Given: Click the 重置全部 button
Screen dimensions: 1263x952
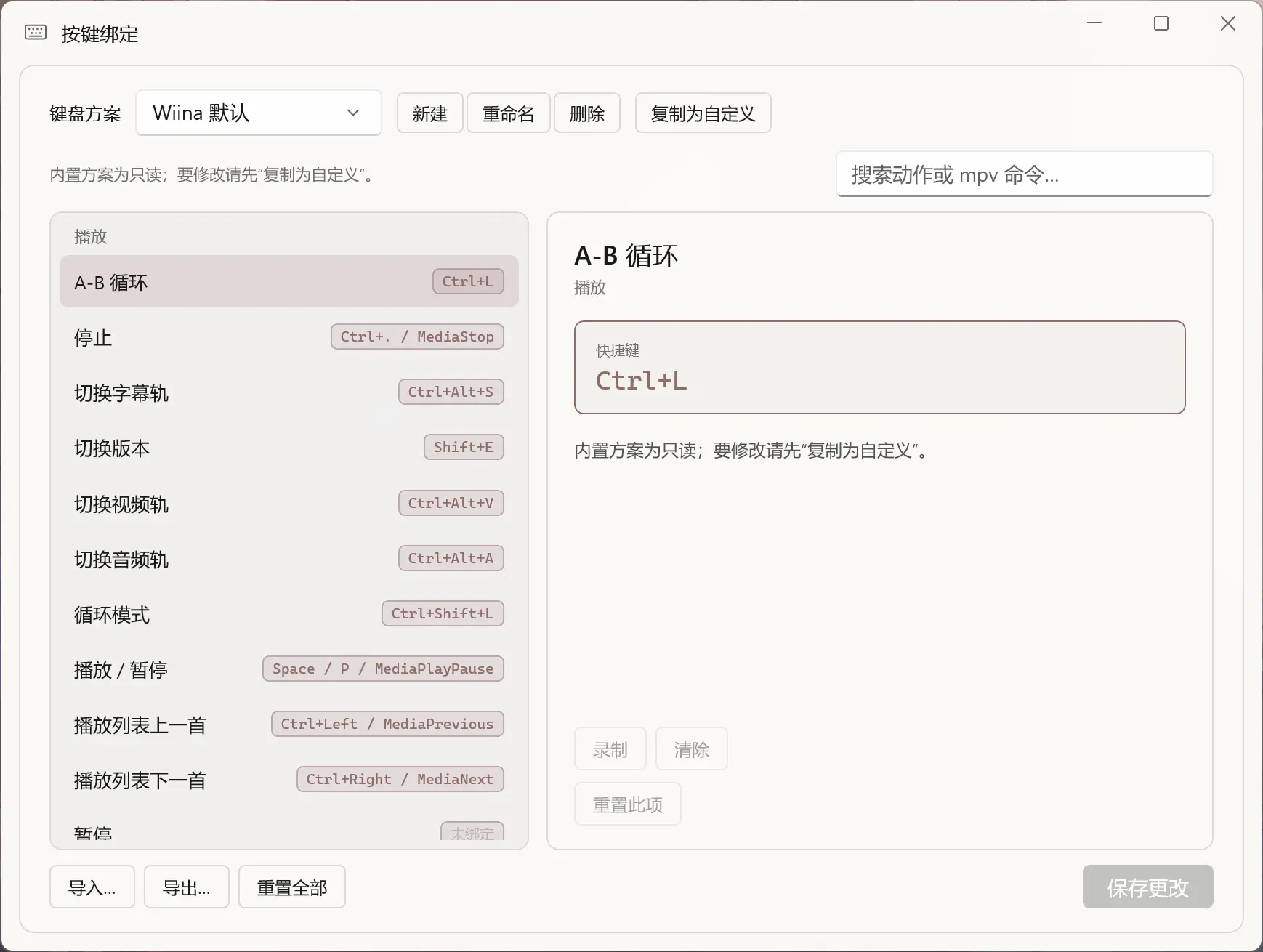Looking at the screenshot, I should tap(292, 887).
